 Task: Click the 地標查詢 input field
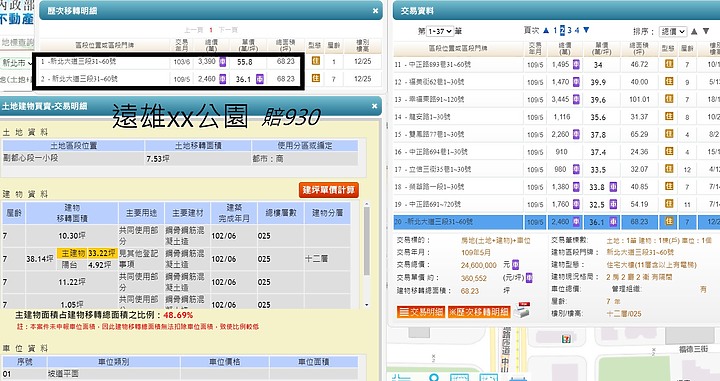tap(17, 42)
